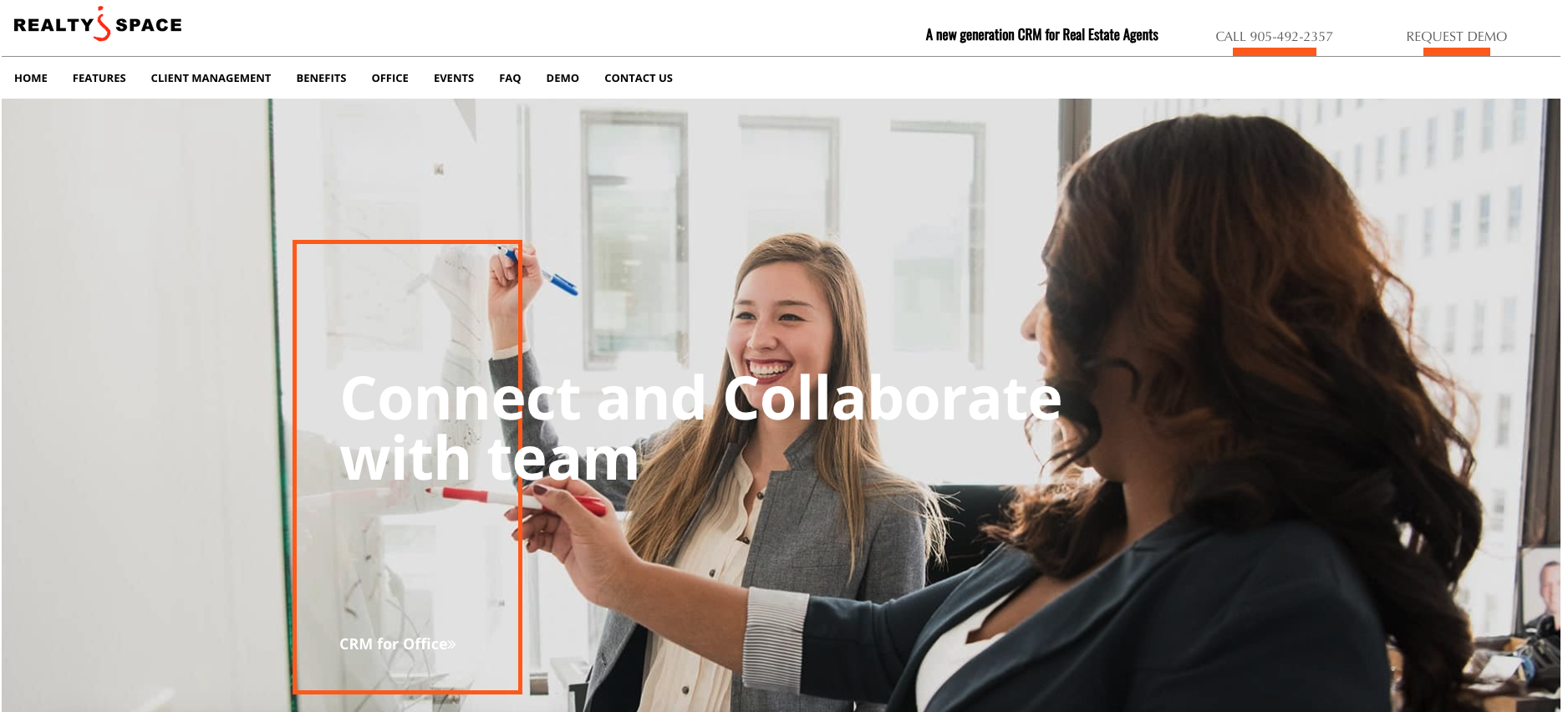This screenshot has height=712, width=1568.
Task: Open the FAQ page
Action: tap(510, 79)
